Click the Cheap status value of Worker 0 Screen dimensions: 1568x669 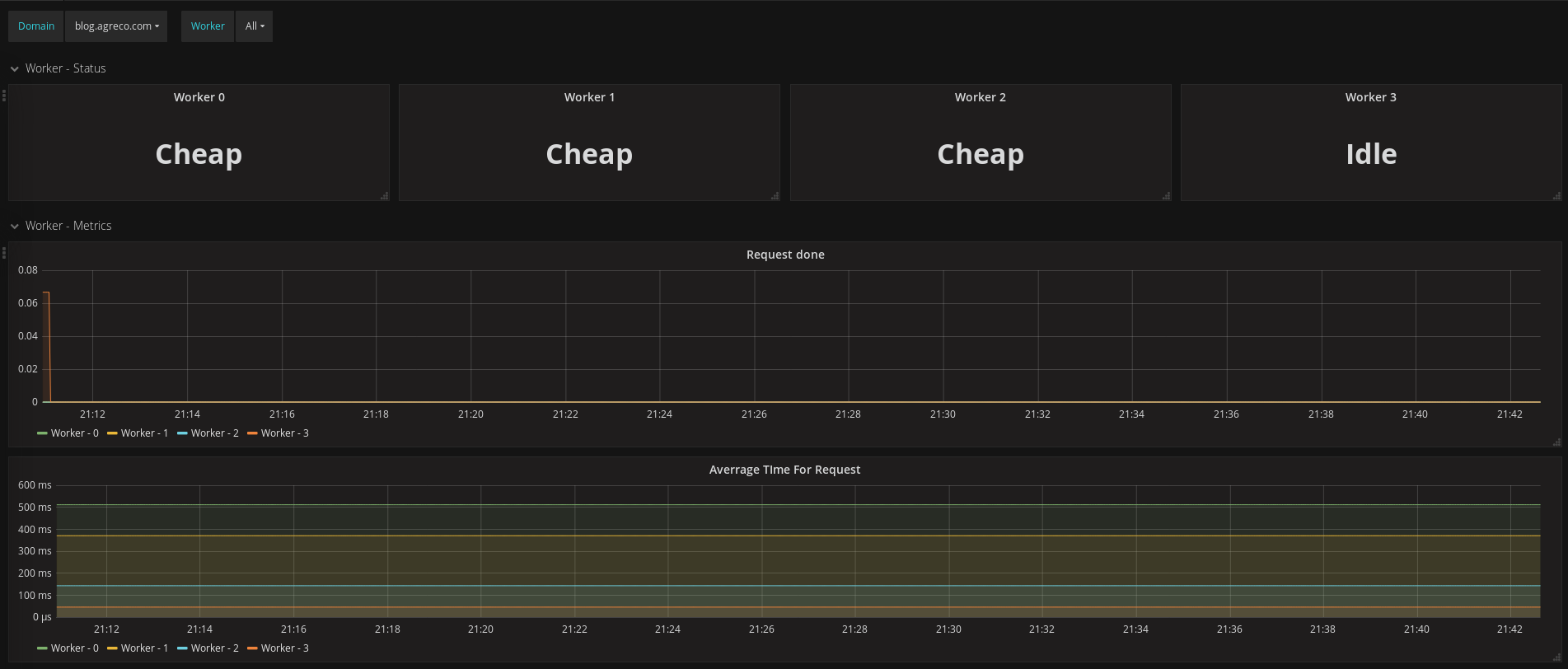(x=199, y=154)
